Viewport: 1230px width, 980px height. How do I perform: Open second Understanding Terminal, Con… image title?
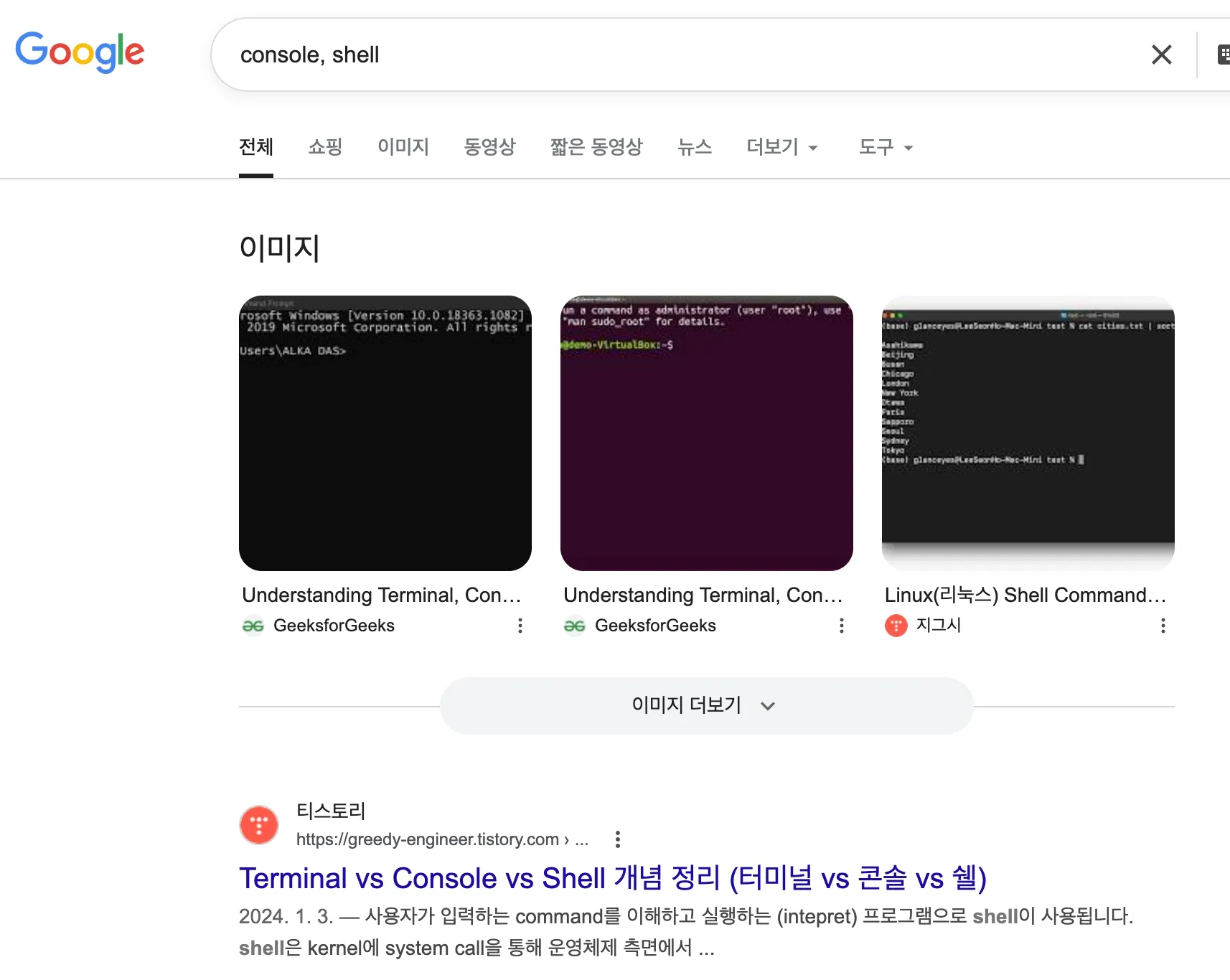[x=703, y=595]
